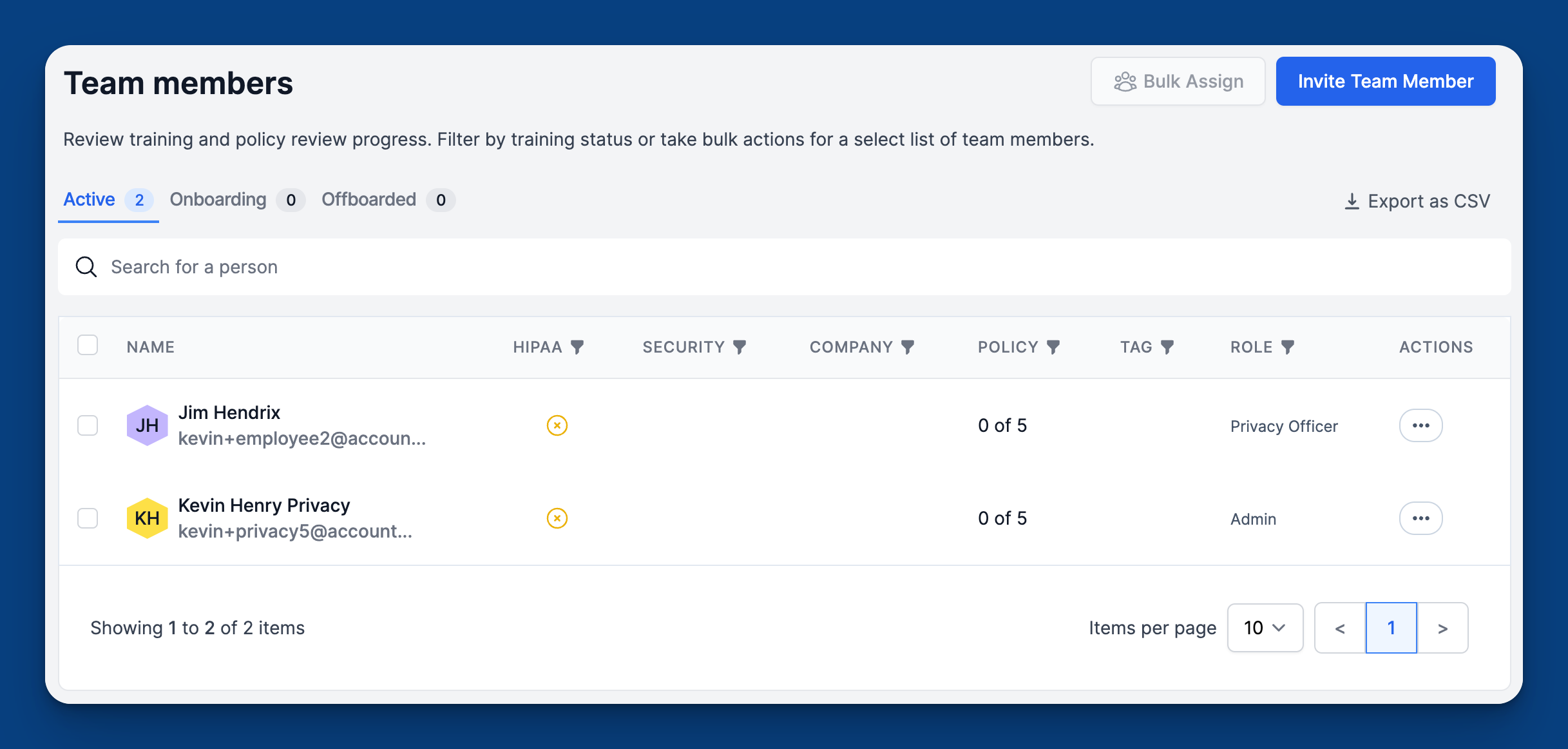
Task: Open actions menu for Jim Hendrix
Action: point(1421,425)
